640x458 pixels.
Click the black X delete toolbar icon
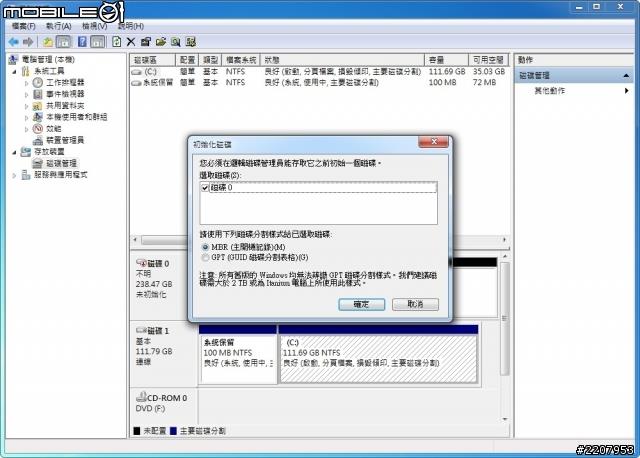tap(131, 42)
